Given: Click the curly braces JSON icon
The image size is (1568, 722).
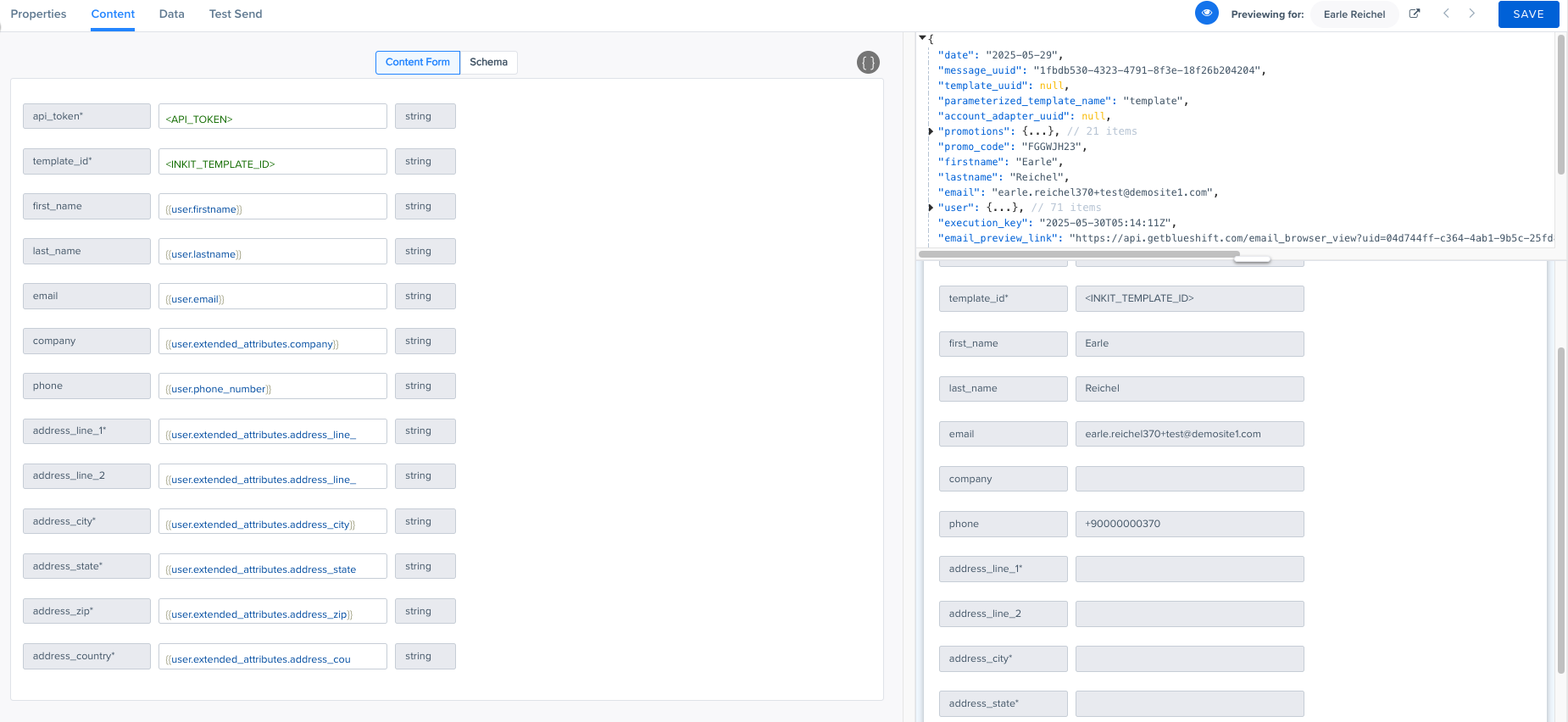Looking at the screenshot, I should pos(868,62).
